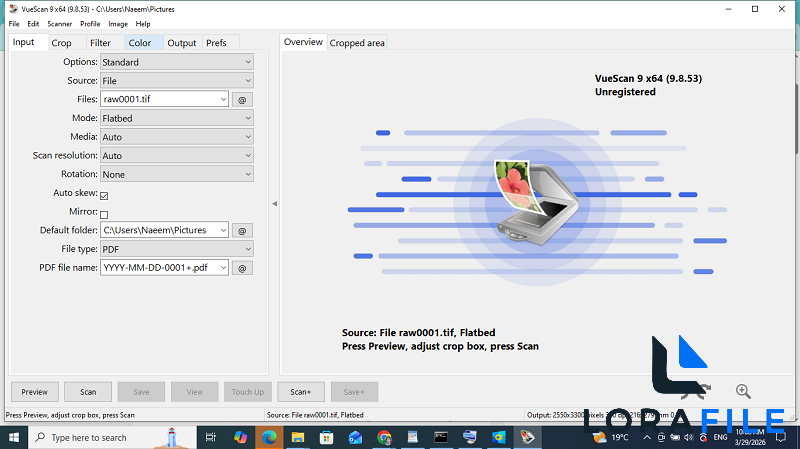Open the Command Prompt taskbar icon
Screen dimensions: 800x449
click(x=441, y=437)
